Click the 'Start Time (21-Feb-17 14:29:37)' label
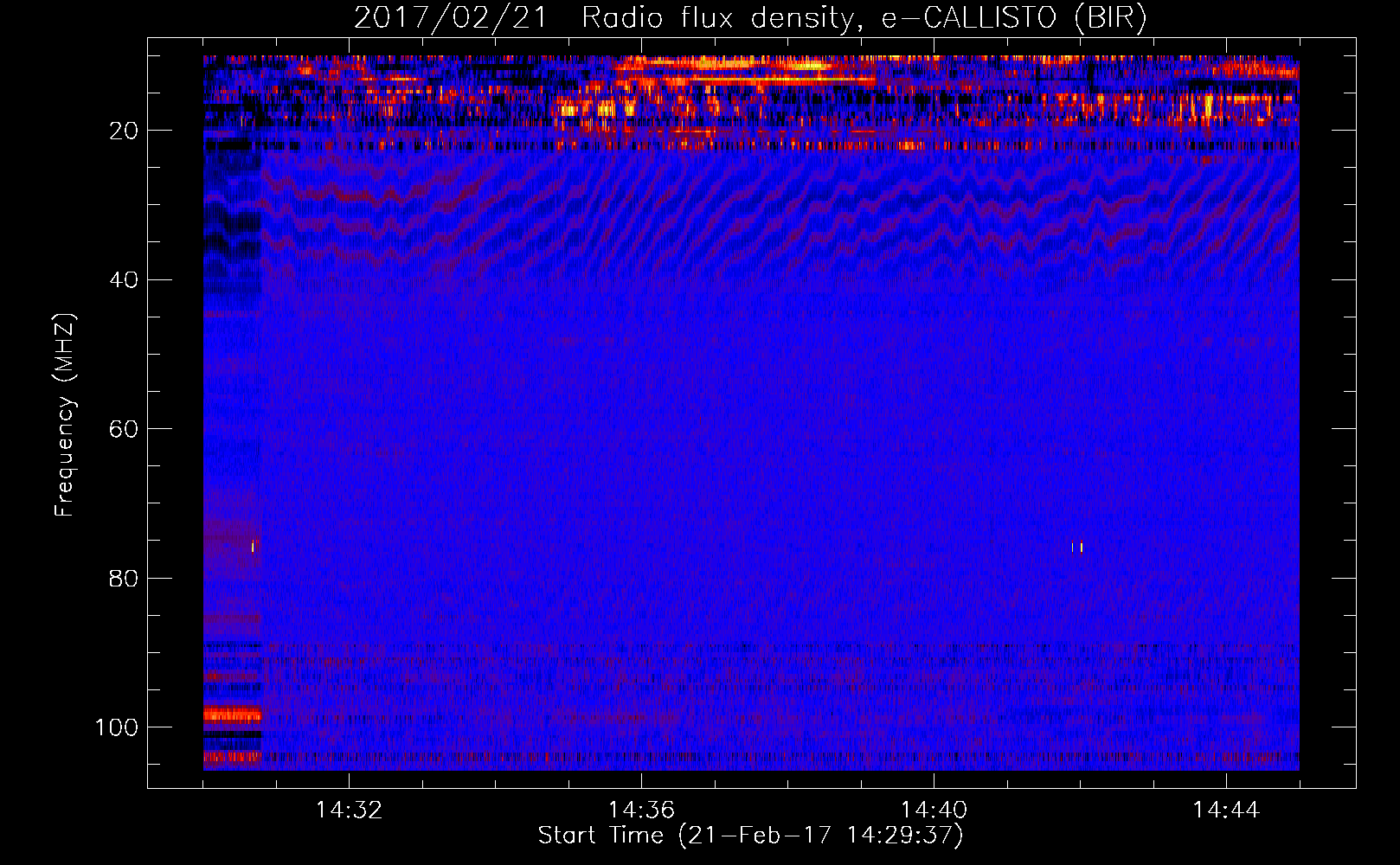Screen dimensions: 1400x865 coord(750,836)
